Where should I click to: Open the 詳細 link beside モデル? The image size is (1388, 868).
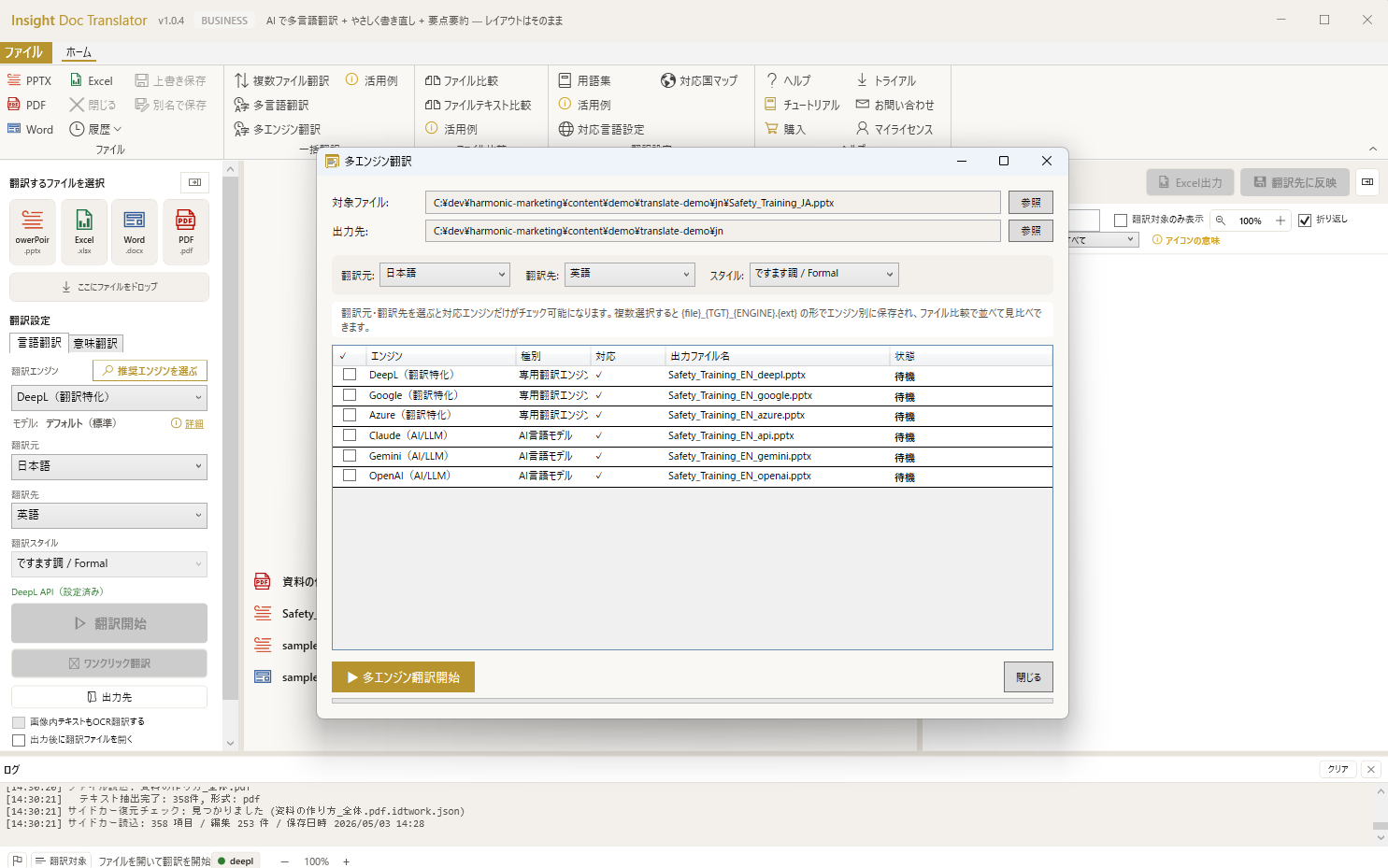pyautogui.click(x=194, y=424)
